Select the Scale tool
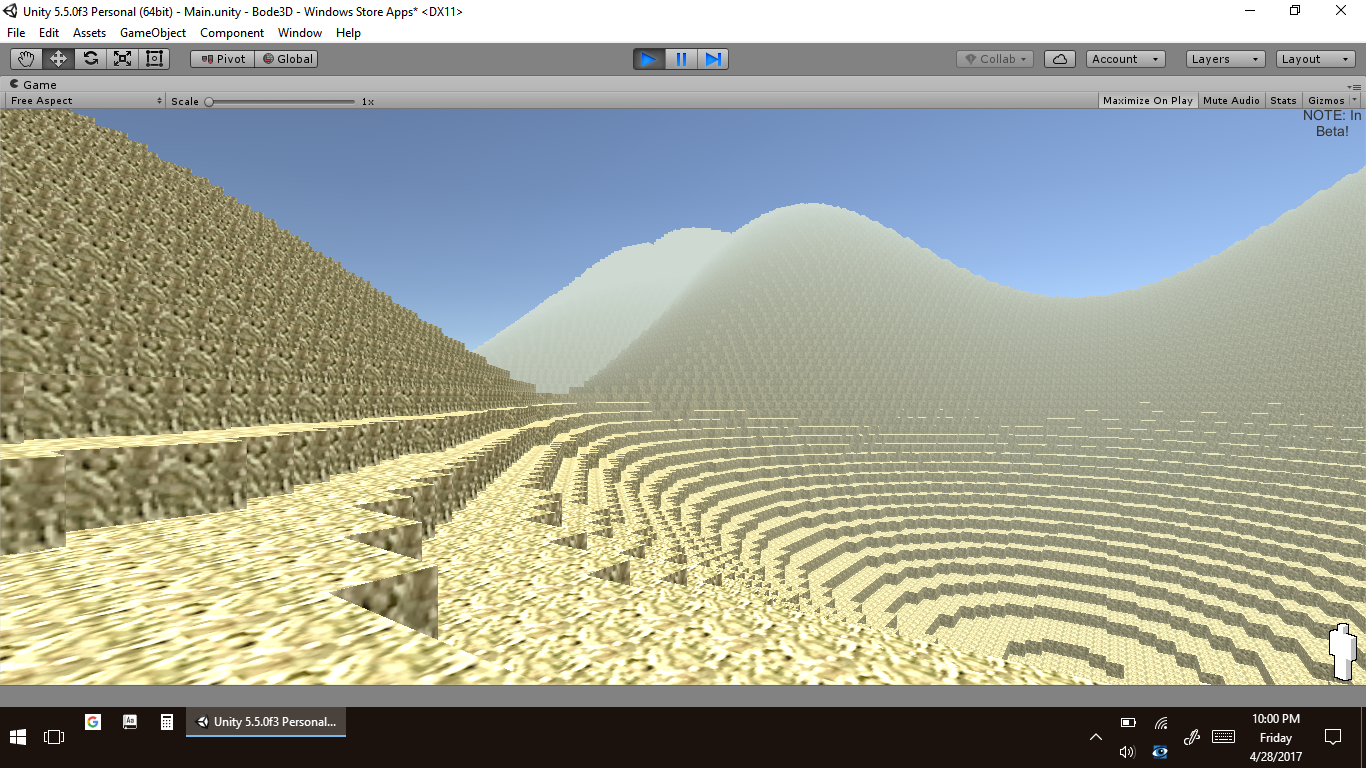The width and height of the screenshot is (1366, 768). [122, 59]
